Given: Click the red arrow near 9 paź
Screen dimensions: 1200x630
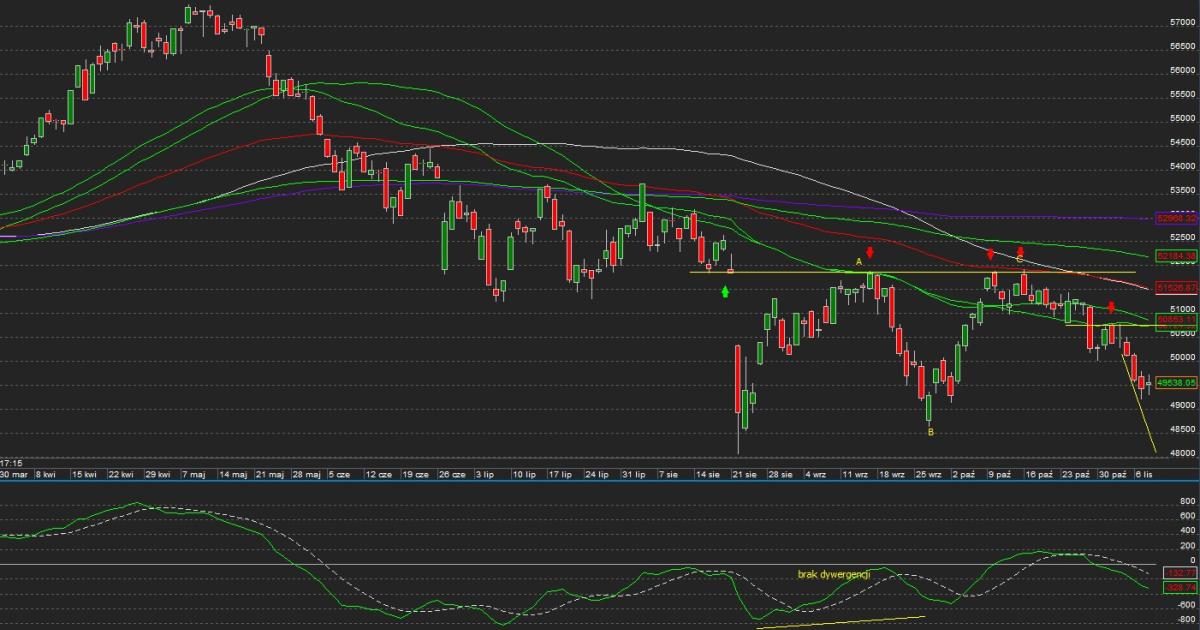Looking at the screenshot, I should point(990,254).
